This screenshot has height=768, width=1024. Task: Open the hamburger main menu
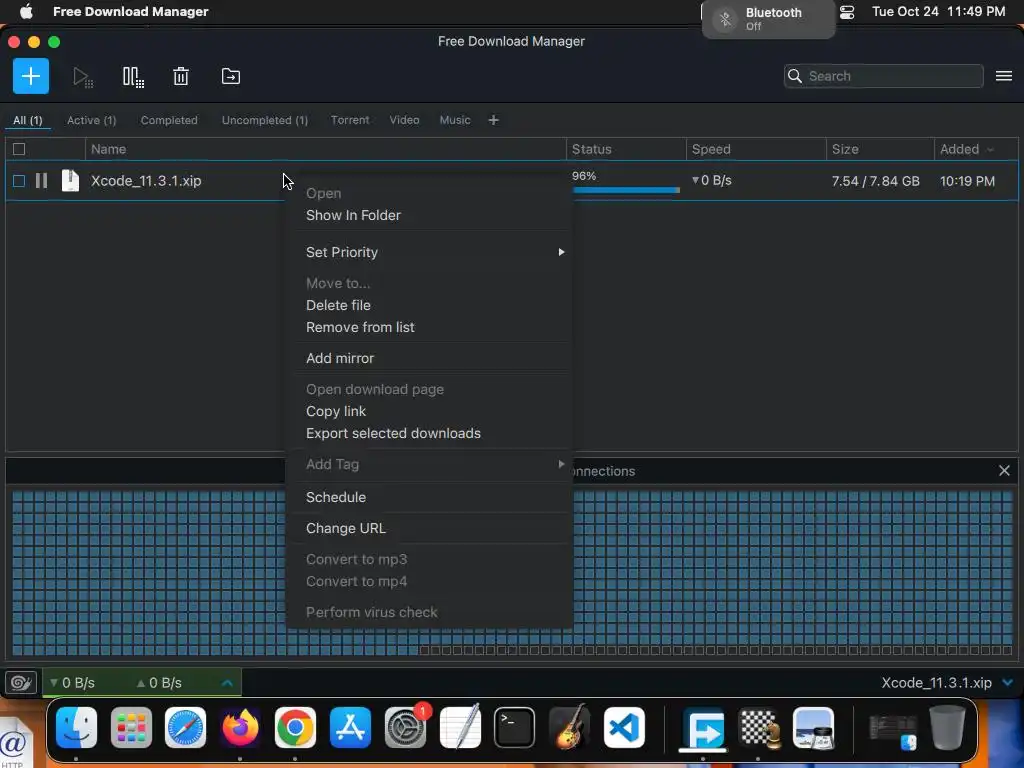[1004, 76]
